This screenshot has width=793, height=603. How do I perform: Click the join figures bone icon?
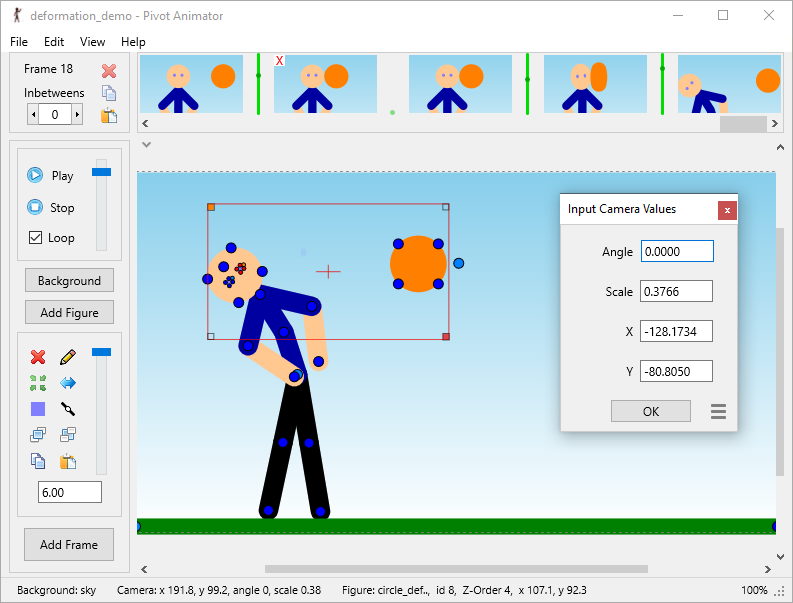coord(68,409)
